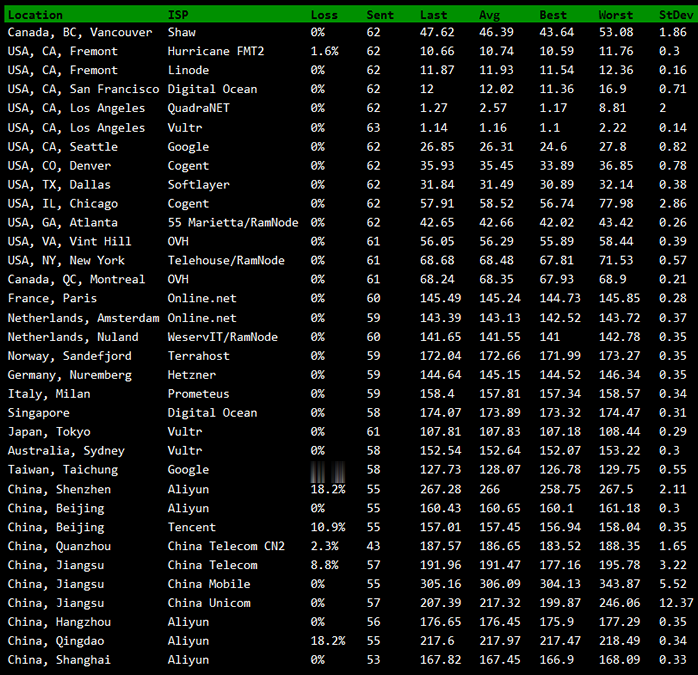This screenshot has height=675, width=698.
Task: Click the 47.62 last value
Action: (437, 32)
